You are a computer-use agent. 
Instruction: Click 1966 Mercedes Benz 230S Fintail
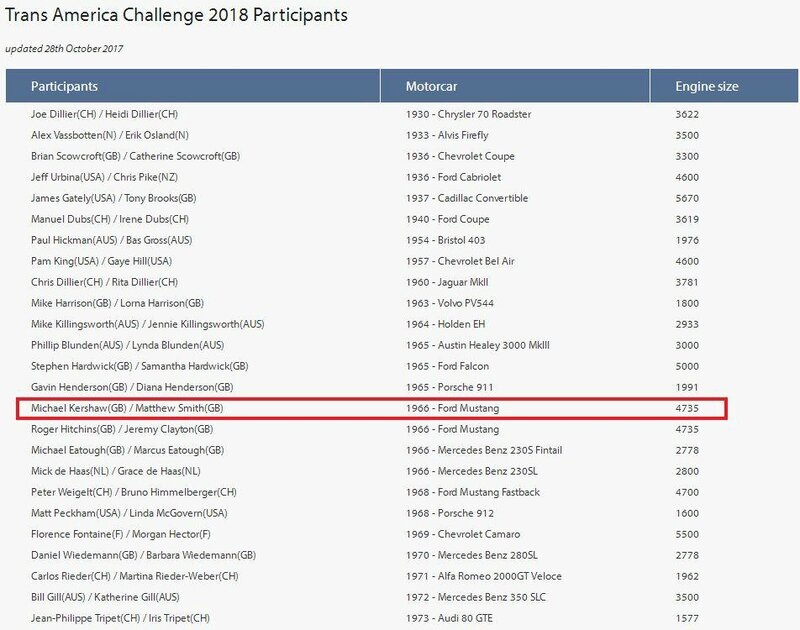(x=484, y=450)
